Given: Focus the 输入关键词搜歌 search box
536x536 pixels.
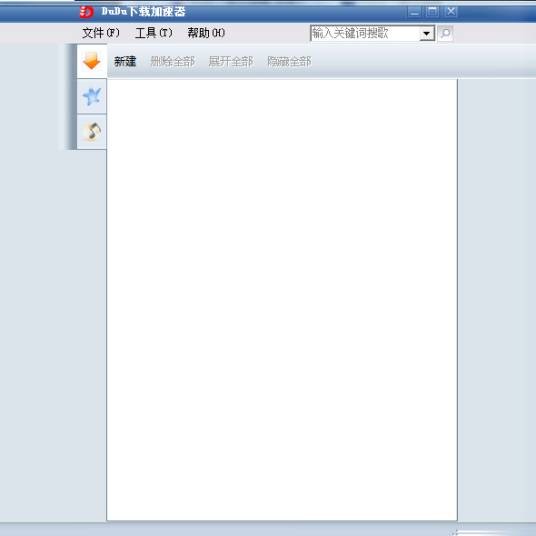Looking at the screenshot, I should [365, 33].
